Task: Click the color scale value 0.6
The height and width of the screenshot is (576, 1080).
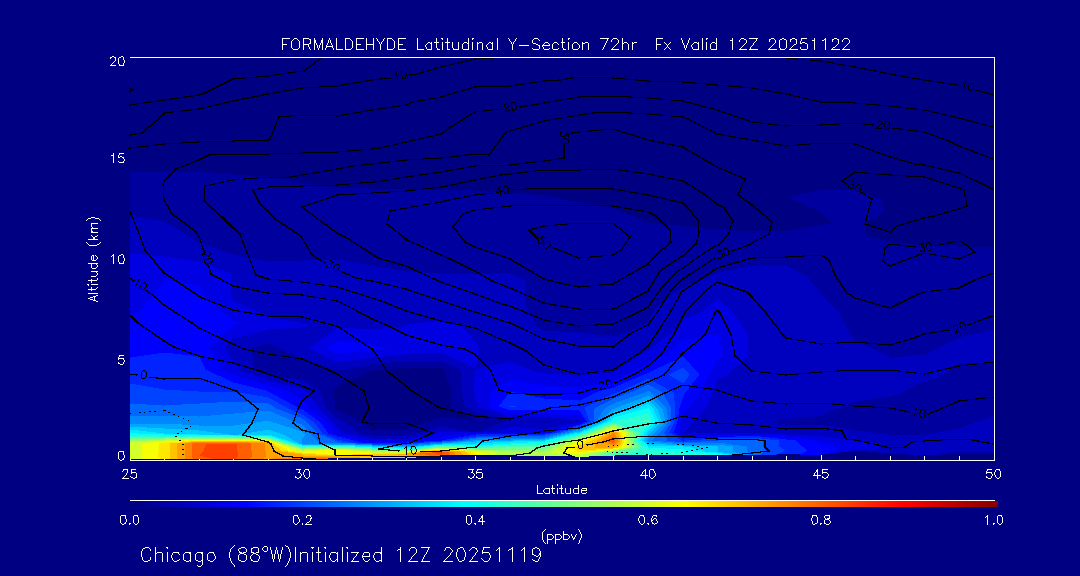Action: coord(647,520)
